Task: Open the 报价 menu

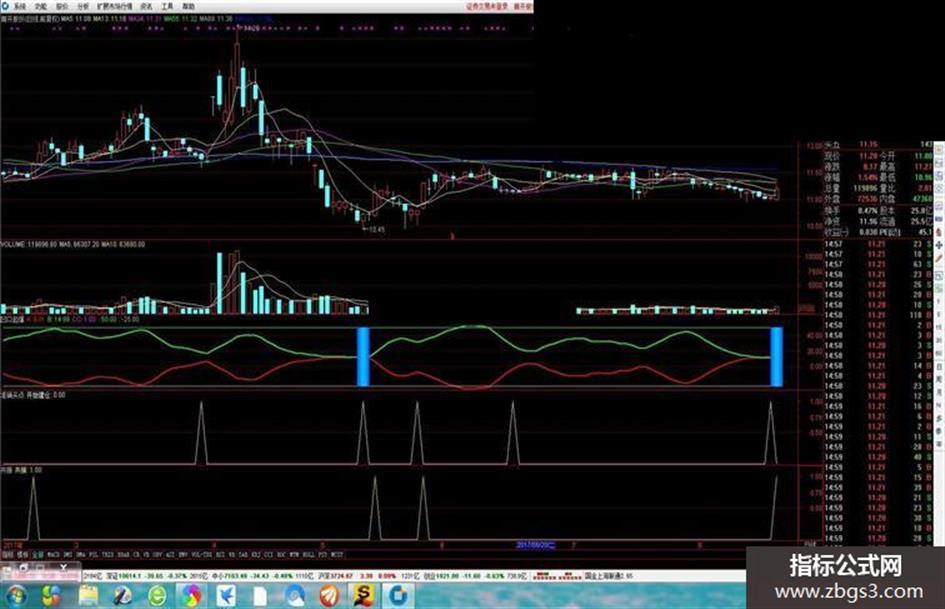Action: tap(62, 6)
